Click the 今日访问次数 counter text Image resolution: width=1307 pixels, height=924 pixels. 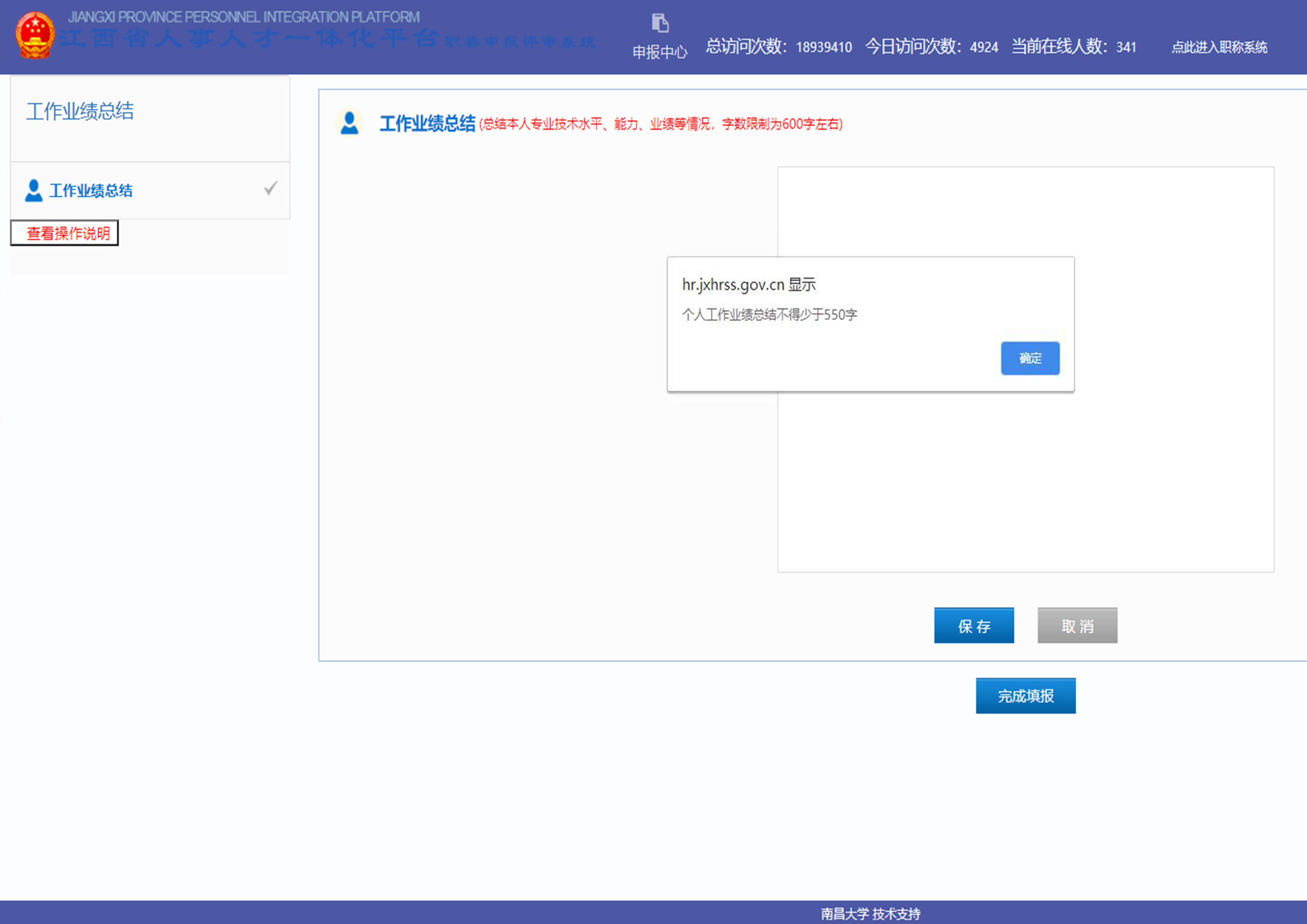point(931,47)
